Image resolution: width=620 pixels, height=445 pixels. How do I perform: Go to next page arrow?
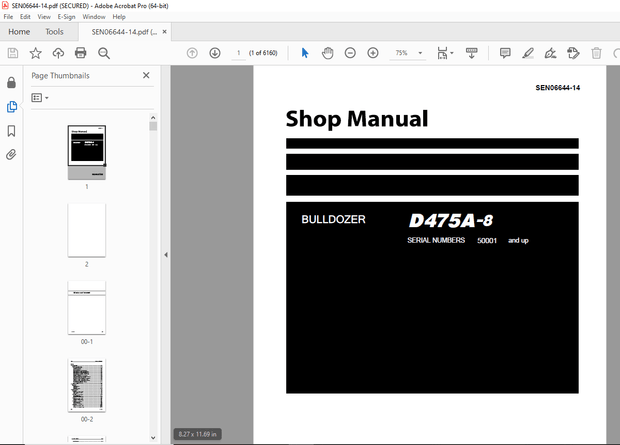[x=215, y=53]
